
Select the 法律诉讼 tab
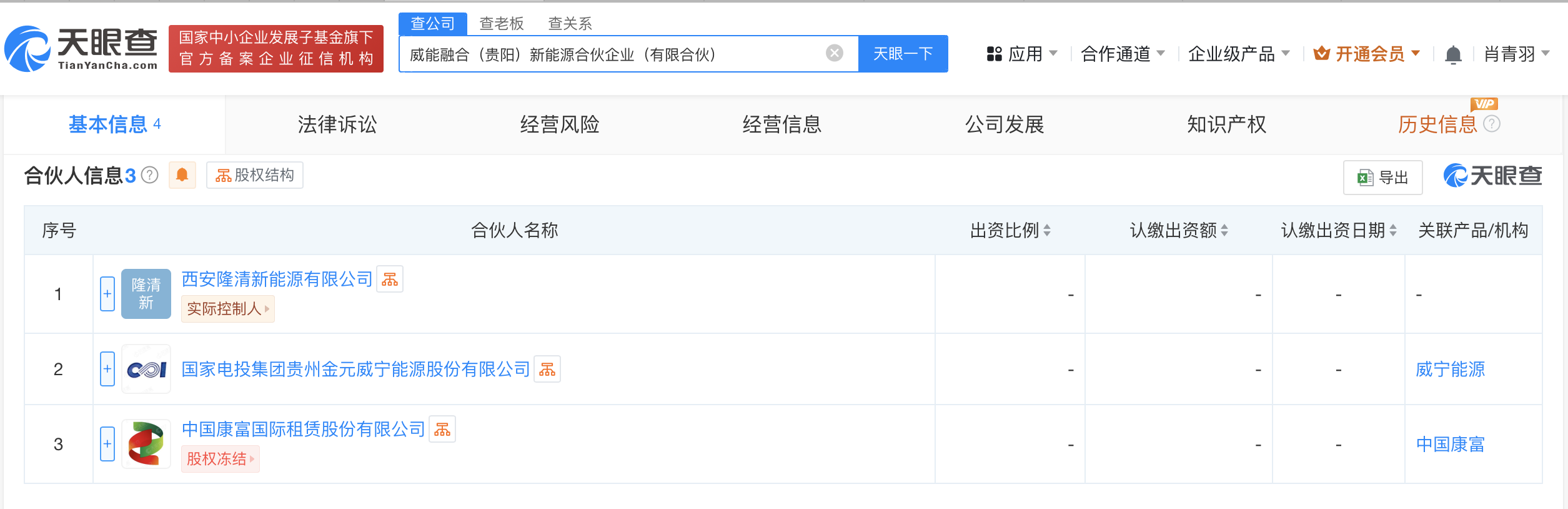(x=337, y=124)
